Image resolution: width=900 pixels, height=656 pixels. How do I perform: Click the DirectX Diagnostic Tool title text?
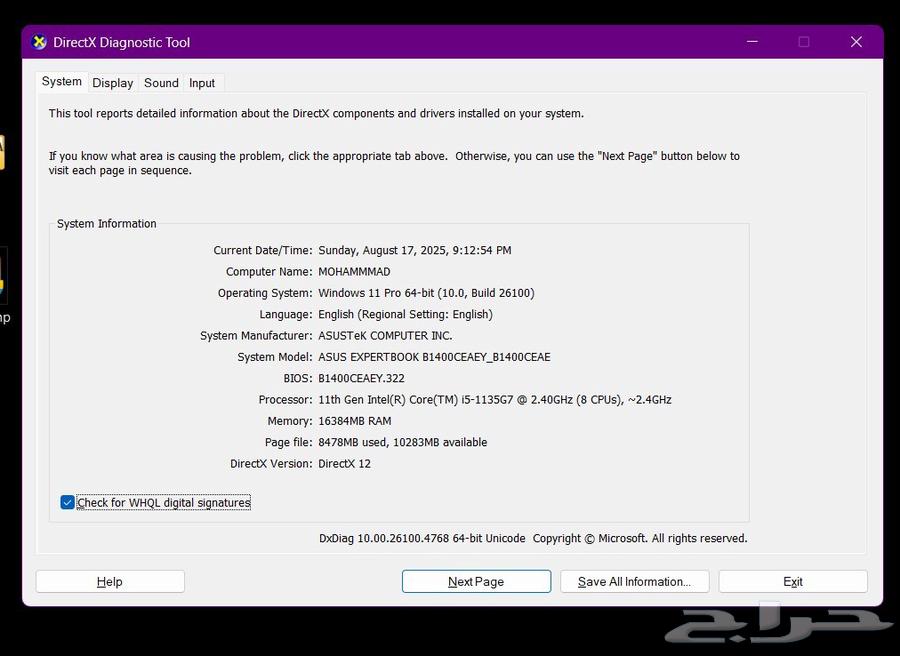pyautogui.click(x=121, y=42)
